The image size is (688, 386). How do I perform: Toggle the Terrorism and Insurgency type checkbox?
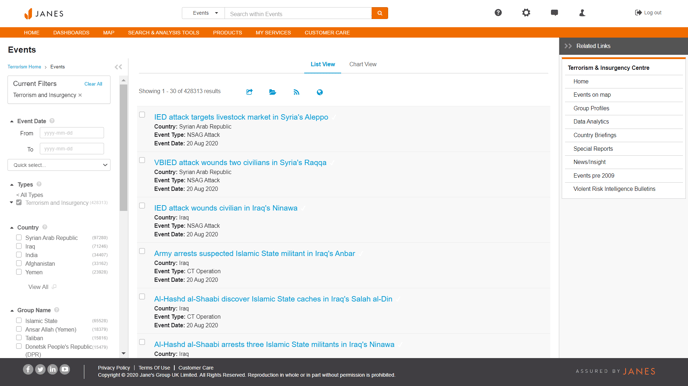point(19,203)
